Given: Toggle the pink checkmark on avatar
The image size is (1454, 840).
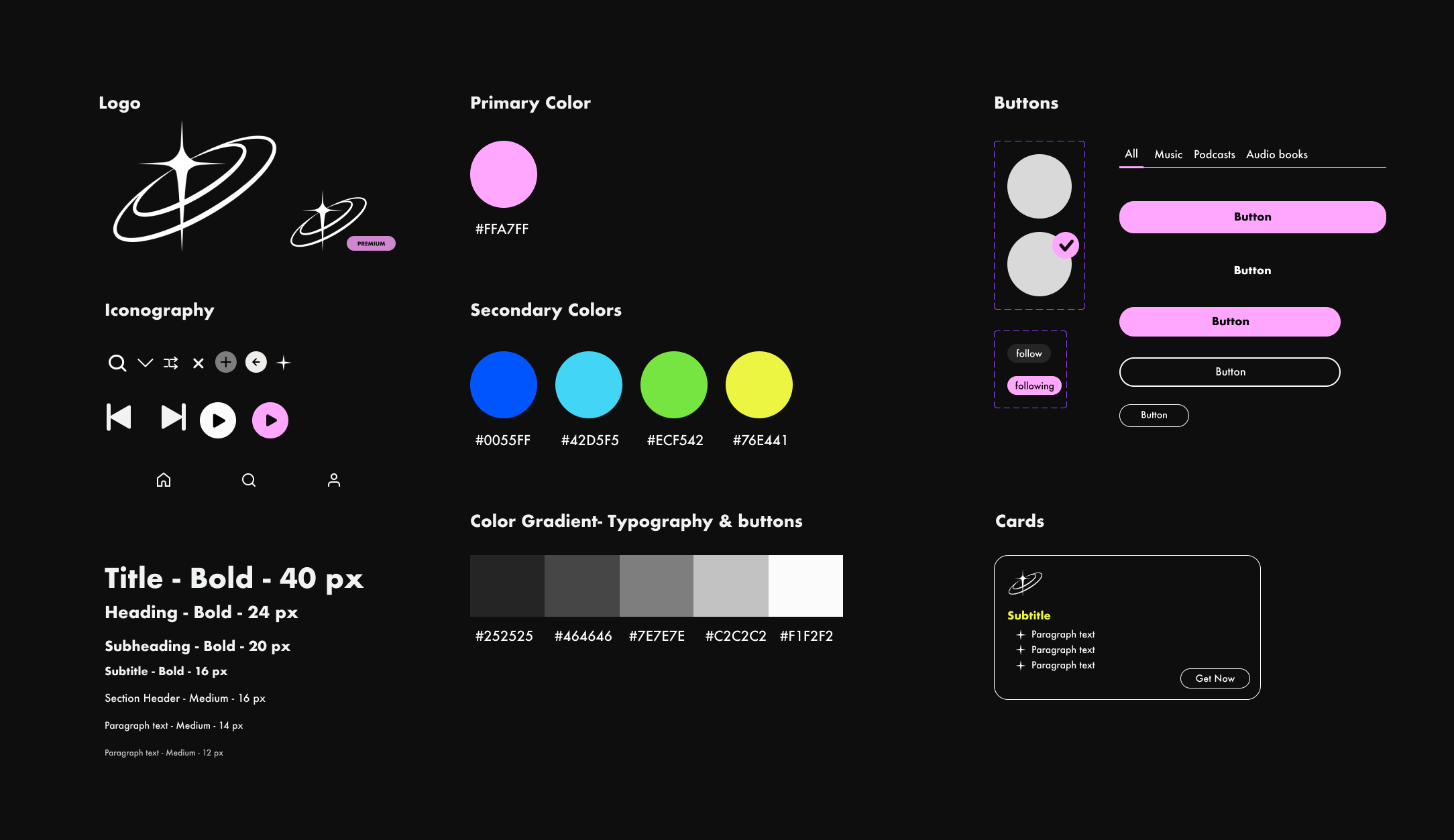Looking at the screenshot, I should click(x=1066, y=245).
